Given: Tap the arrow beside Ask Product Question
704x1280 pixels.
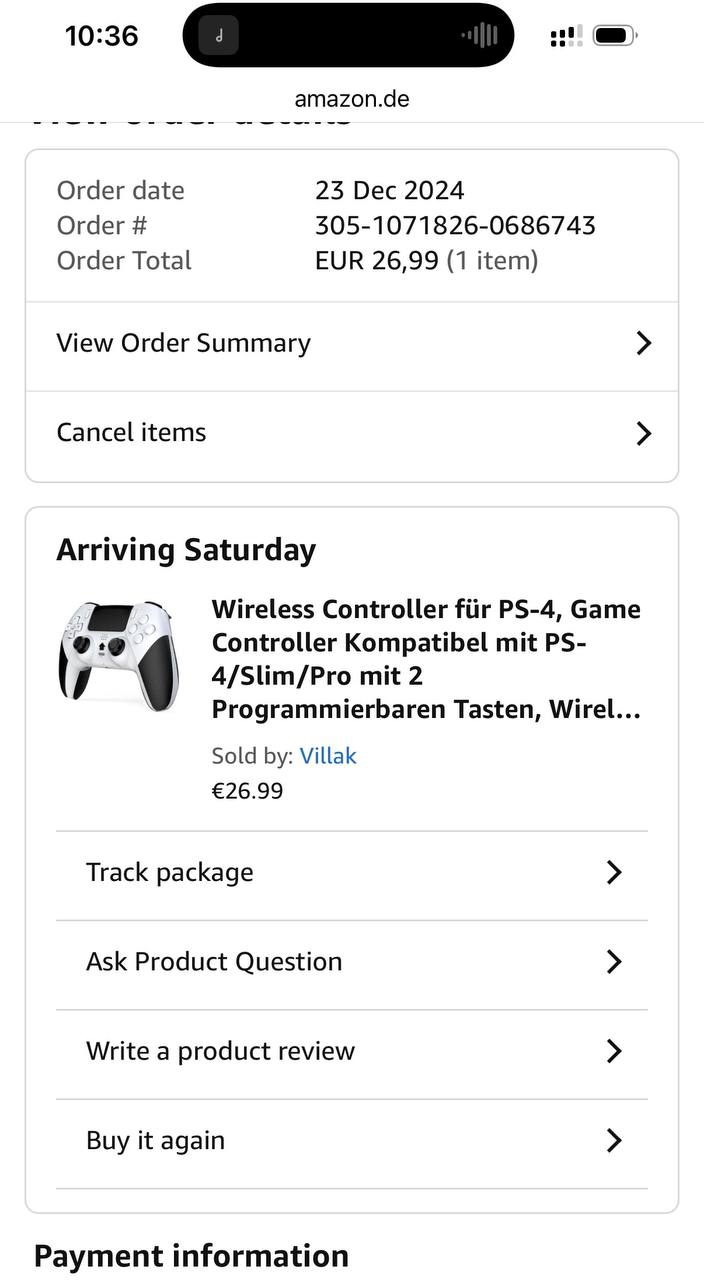Looking at the screenshot, I should click(x=614, y=962).
